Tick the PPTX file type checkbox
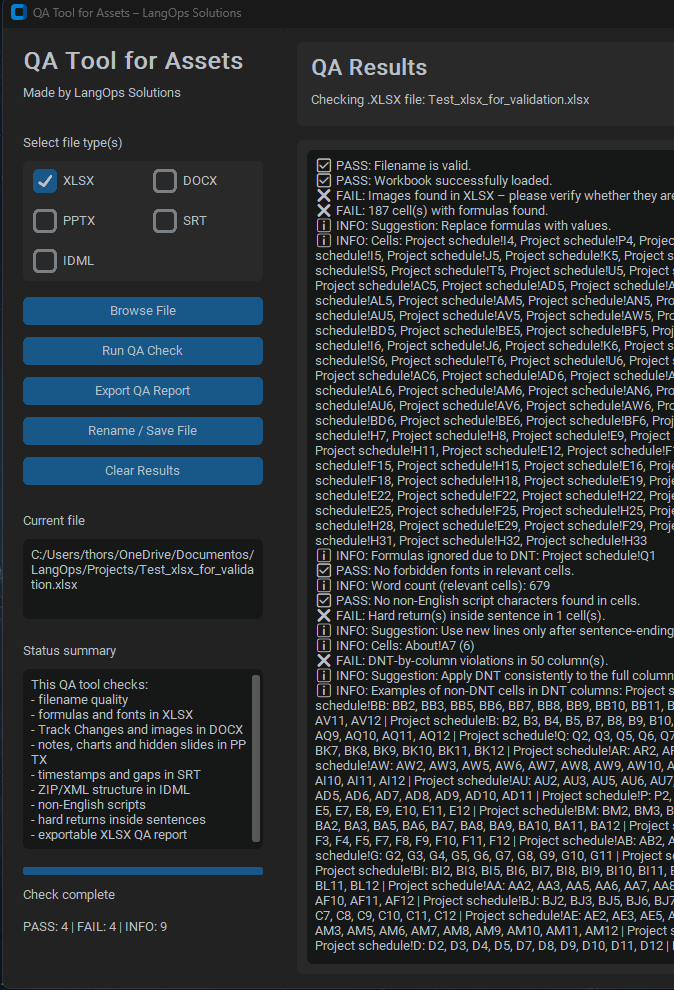This screenshot has height=990, width=674. [x=45, y=221]
